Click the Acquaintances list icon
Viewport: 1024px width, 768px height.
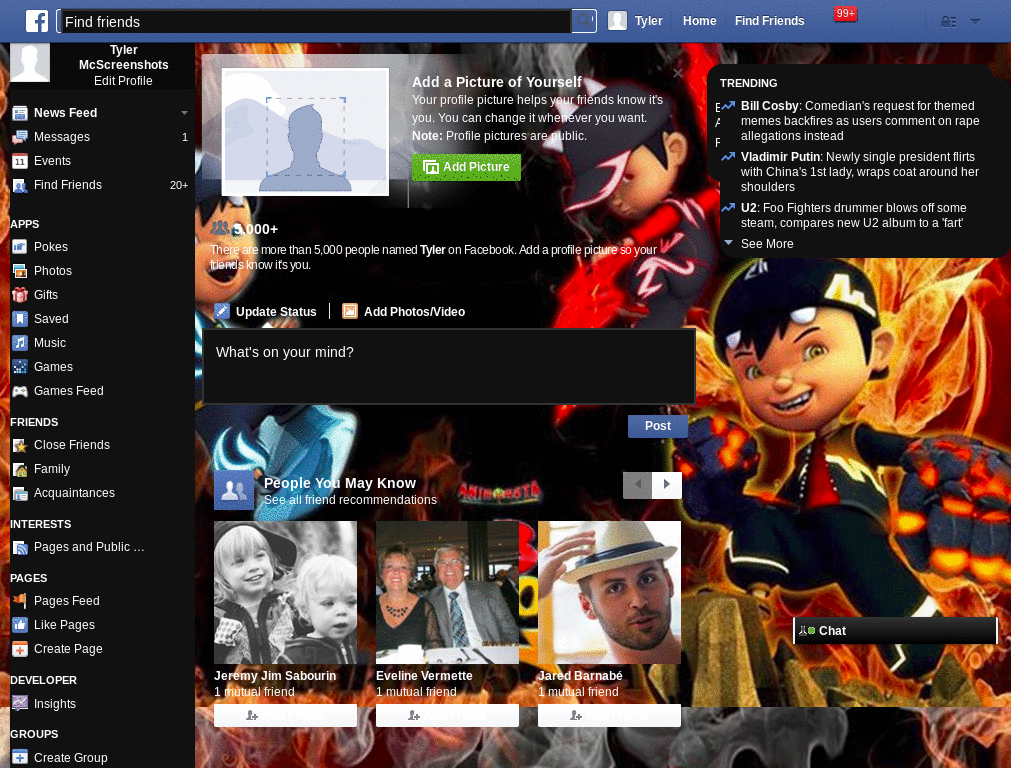(x=20, y=494)
